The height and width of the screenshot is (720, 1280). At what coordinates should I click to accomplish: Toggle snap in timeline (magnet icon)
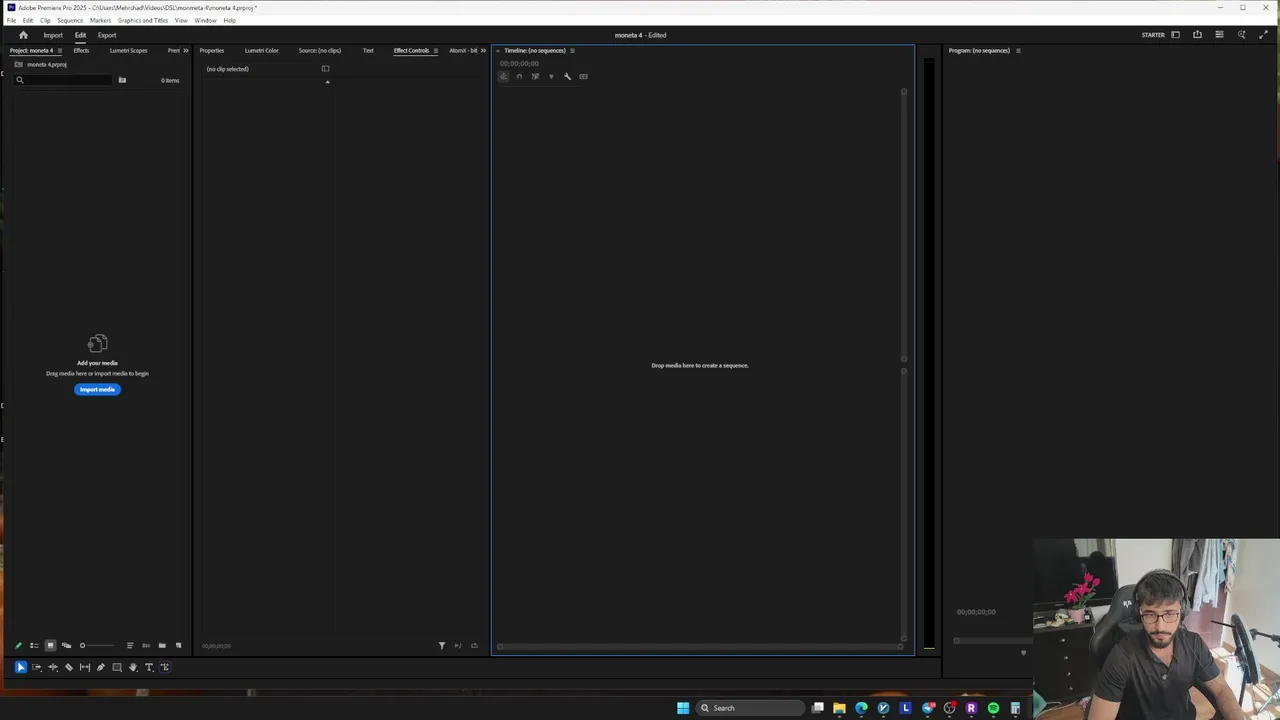click(519, 76)
